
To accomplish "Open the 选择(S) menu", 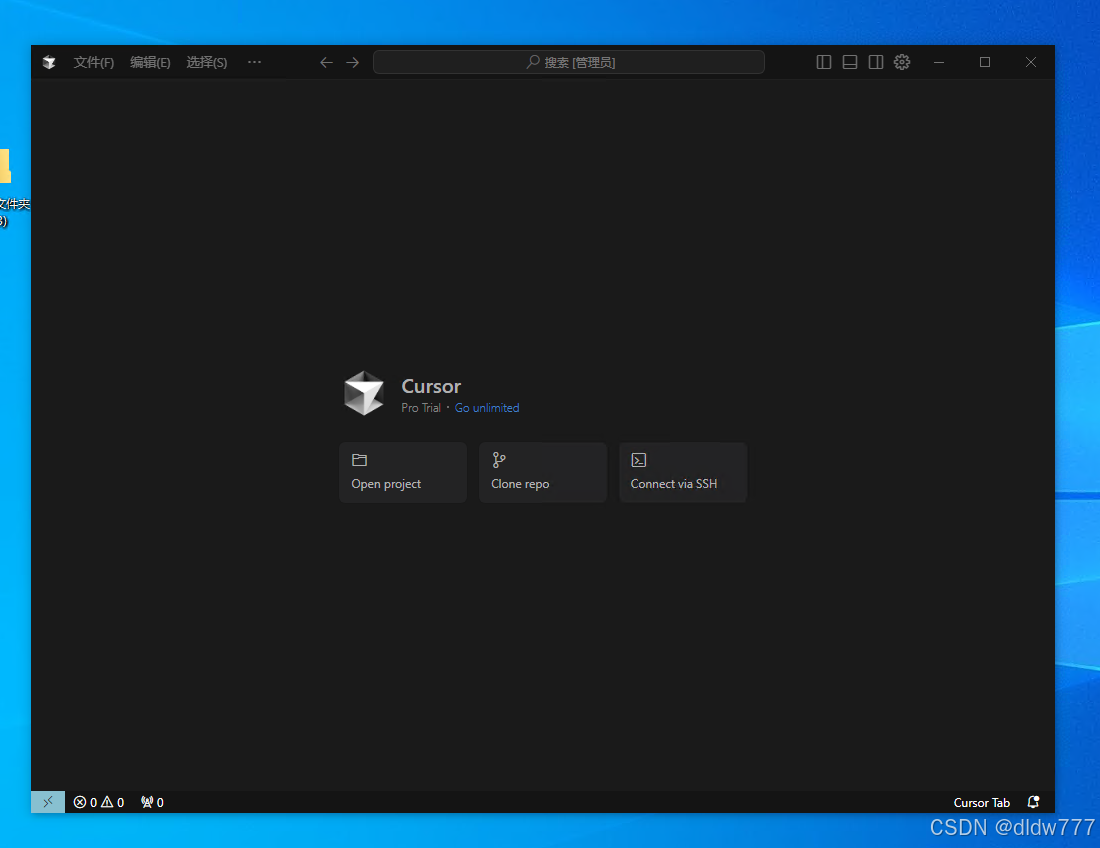I will (207, 62).
